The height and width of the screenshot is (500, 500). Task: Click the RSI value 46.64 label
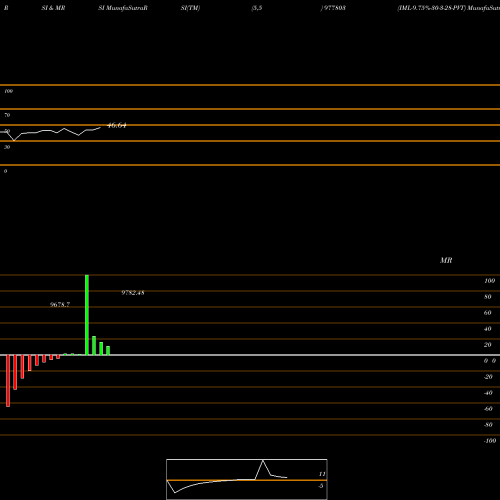pyautogui.click(x=117, y=126)
